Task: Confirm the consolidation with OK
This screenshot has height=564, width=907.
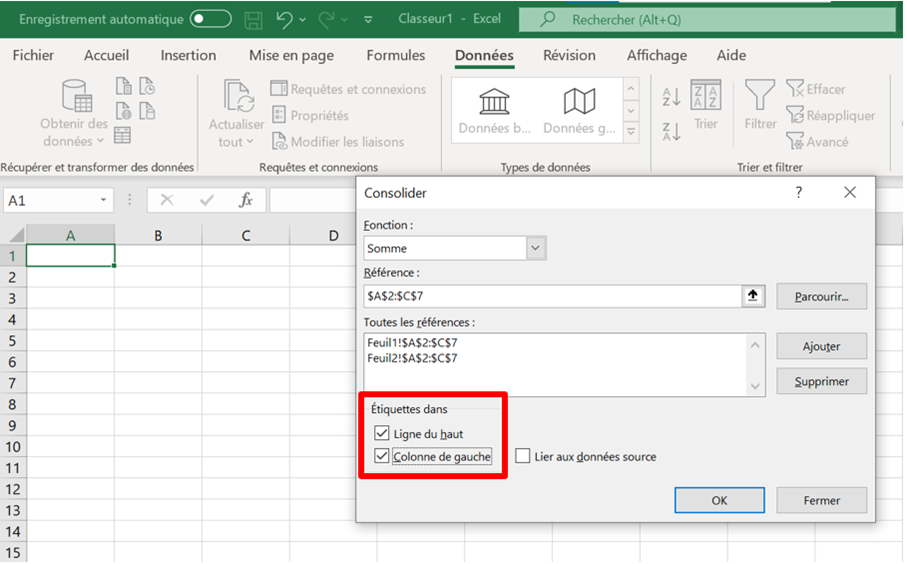Action: point(719,500)
